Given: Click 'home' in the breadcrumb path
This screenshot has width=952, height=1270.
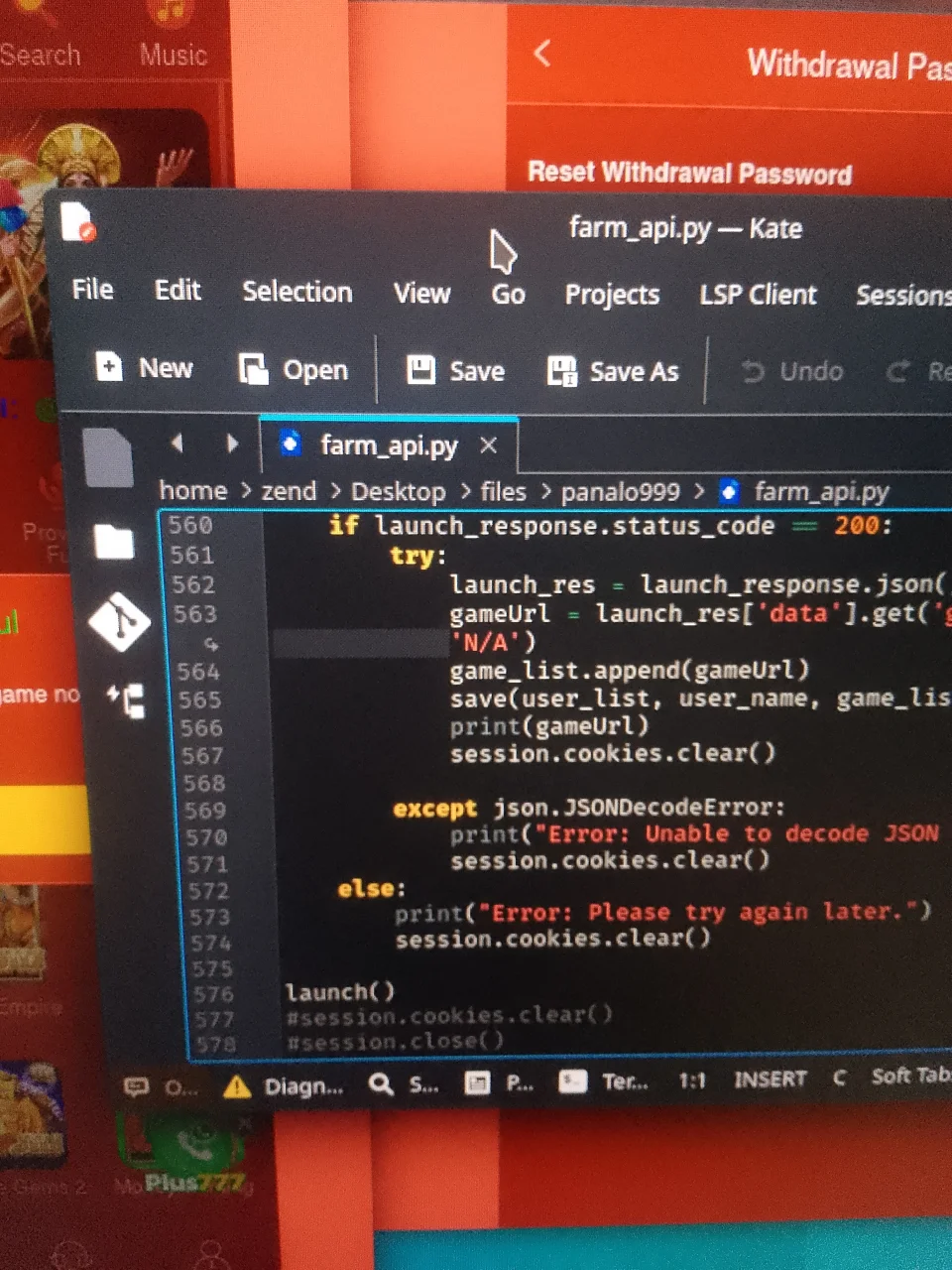Looking at the screenshot, I should pyautogui.click(x=193, y=490).
